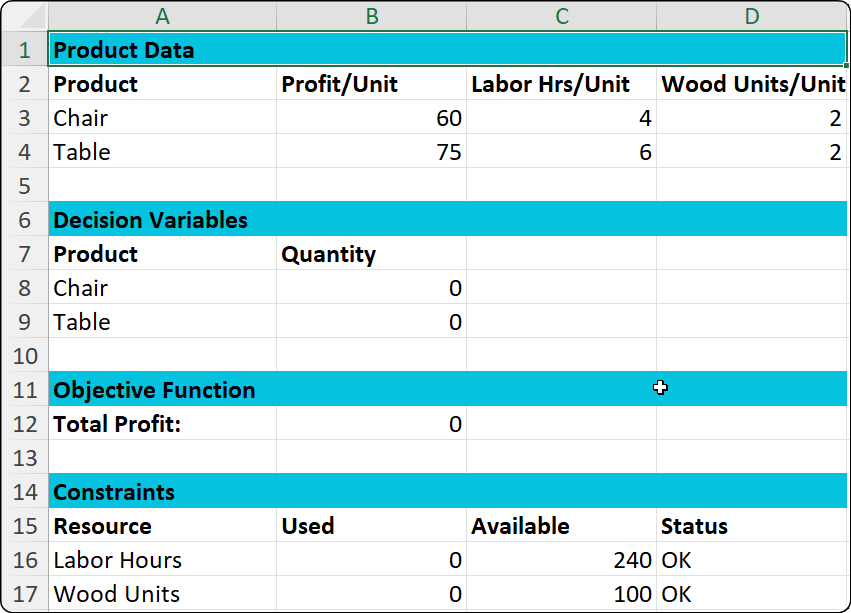Select column C header
This screenshot has width=851, height=613.
[561, 16]
